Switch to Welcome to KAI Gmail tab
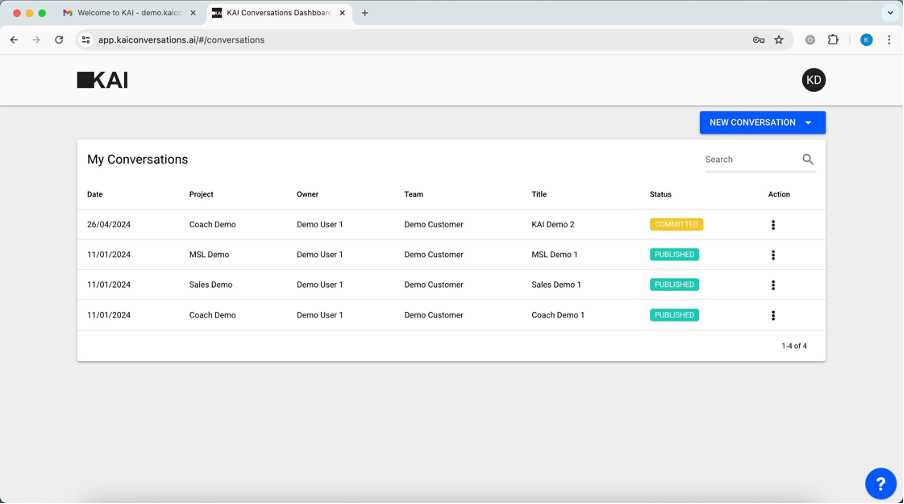The width and height of the screenshot is (904, 504). point(130,13)
